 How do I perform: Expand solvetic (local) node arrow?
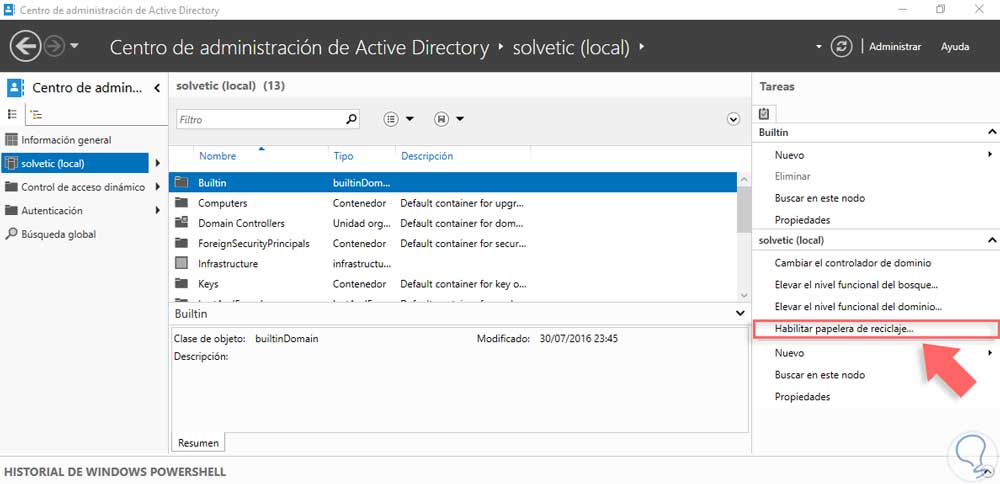click(x=157, y=163)
